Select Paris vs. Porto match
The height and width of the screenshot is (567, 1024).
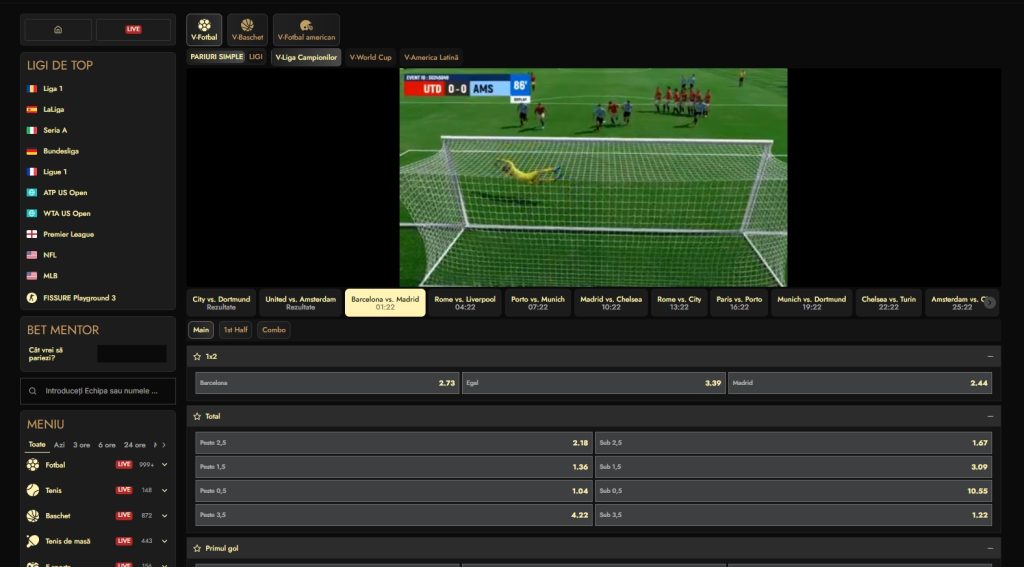(739, 303)
